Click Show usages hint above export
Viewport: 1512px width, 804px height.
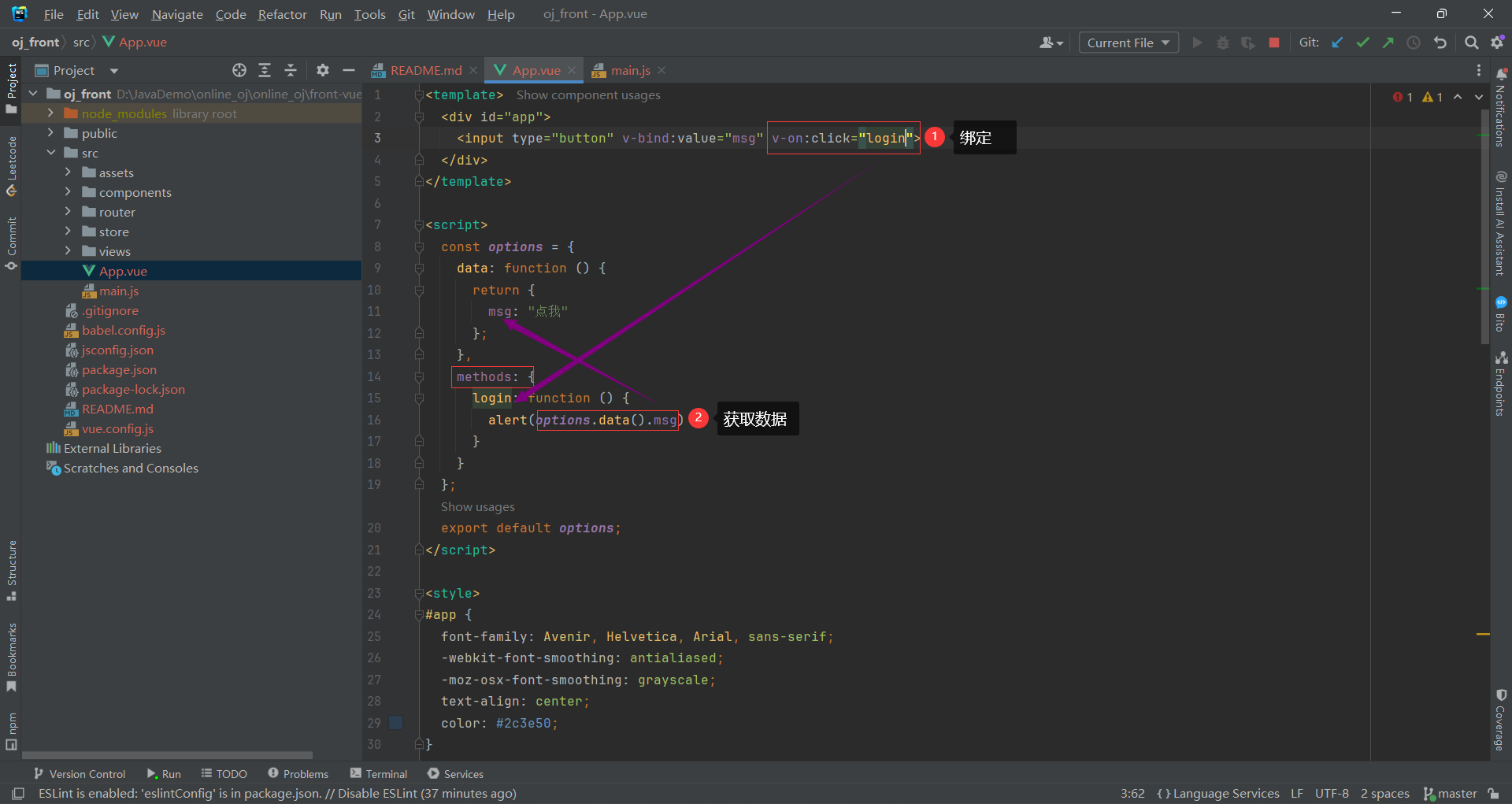(x=477, y=506)
